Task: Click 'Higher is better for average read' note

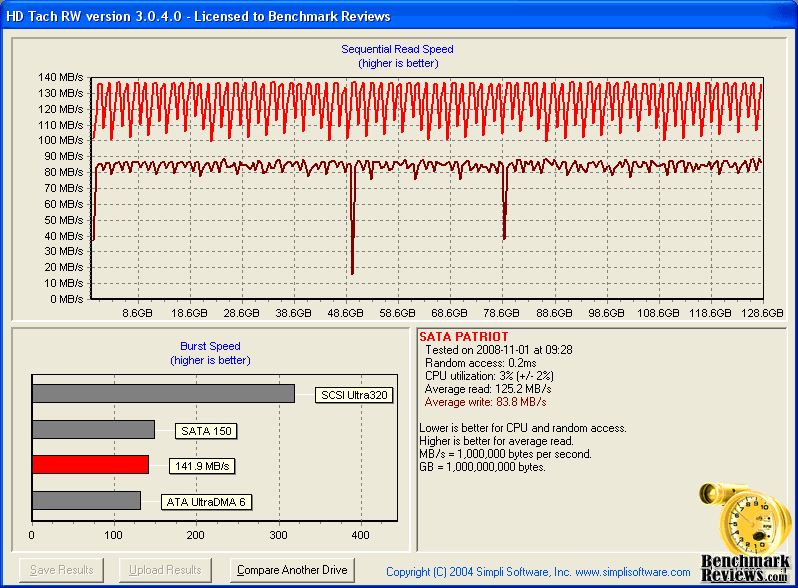Action: coord(496,441)
